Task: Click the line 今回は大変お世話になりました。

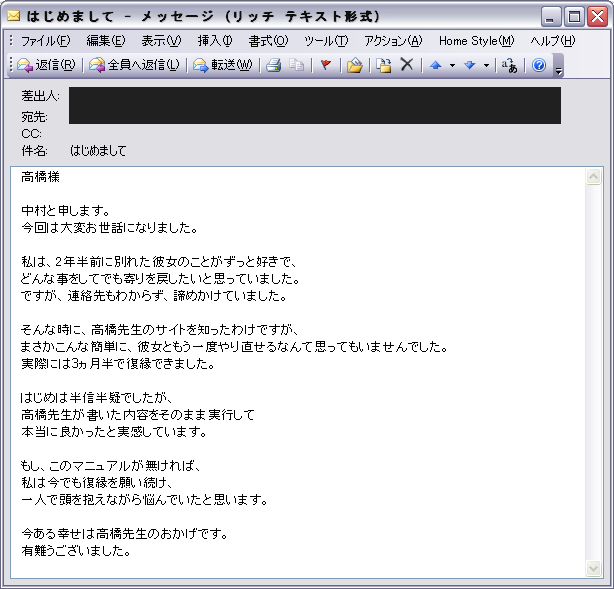Action: point(109,228)
